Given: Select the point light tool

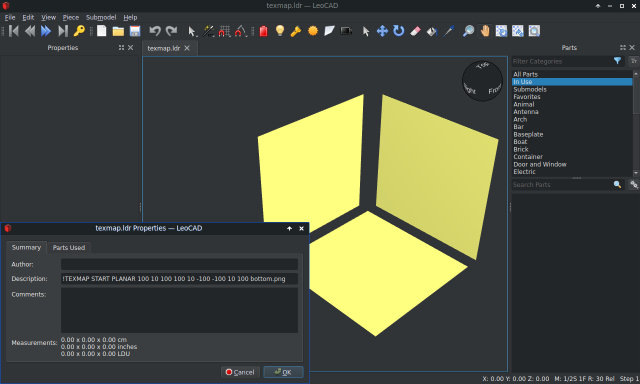Looking at the screenshot, I should [280, 31].
